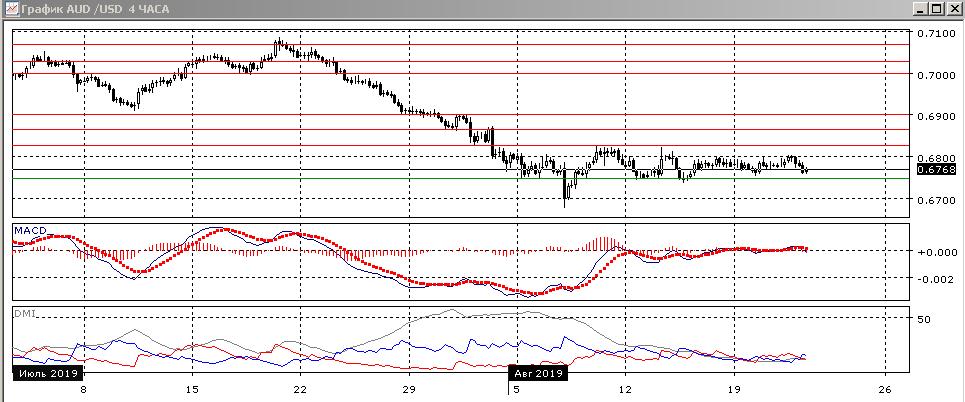The image size is (965, 402).
Task: Select the 'Июль 2019' month marker
Action: point(46,373)
